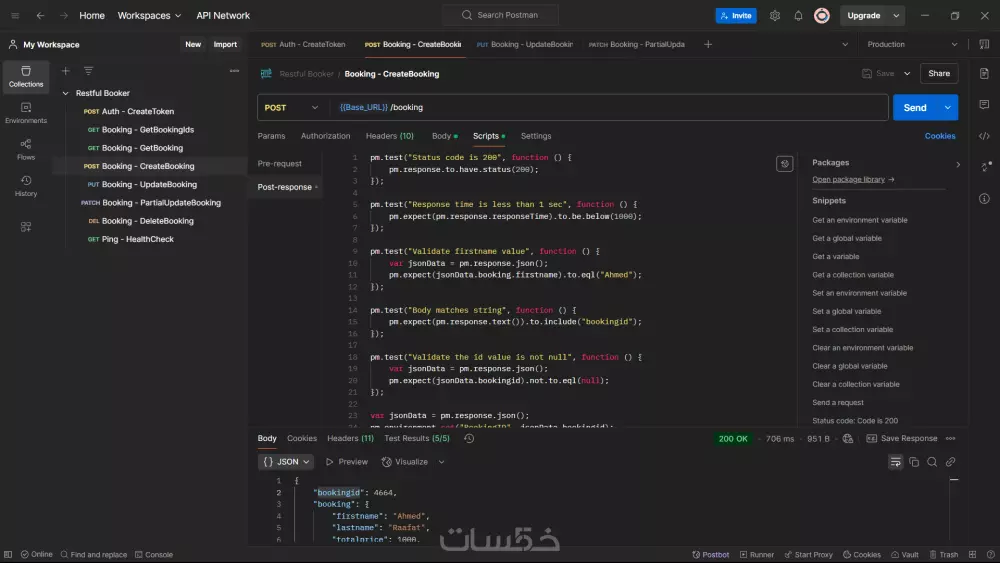The height and width of the screenshot is (563, 1000).
Task: Open the JSON format dropdown
Action: pos(286,462)
